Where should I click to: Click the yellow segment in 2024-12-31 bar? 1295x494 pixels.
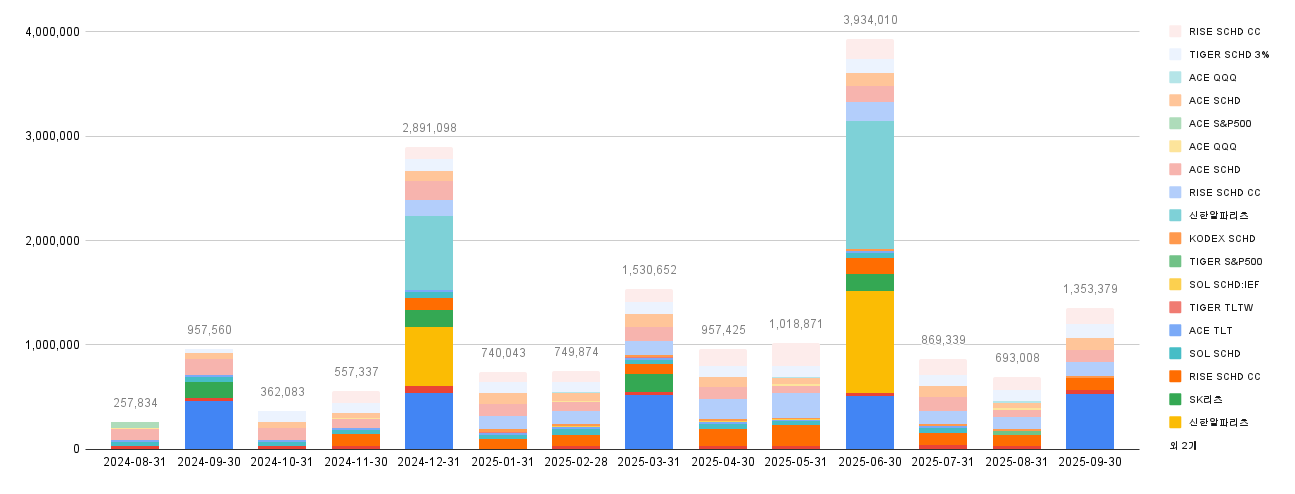[428, 356]
